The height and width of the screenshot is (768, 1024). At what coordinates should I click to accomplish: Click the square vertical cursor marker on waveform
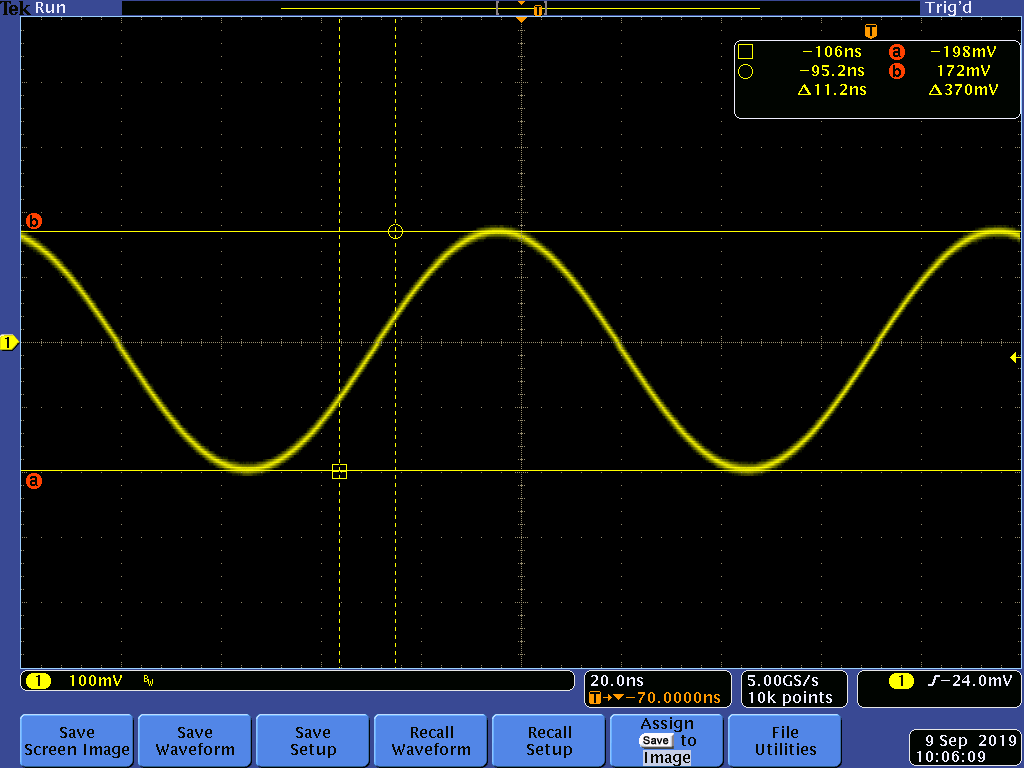[340, 471]
